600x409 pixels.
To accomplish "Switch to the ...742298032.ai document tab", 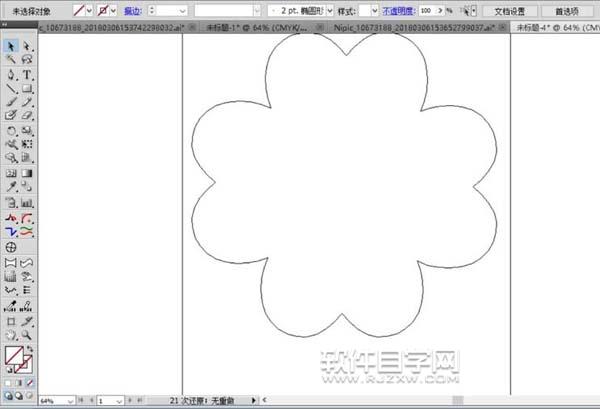I will 112,28.
